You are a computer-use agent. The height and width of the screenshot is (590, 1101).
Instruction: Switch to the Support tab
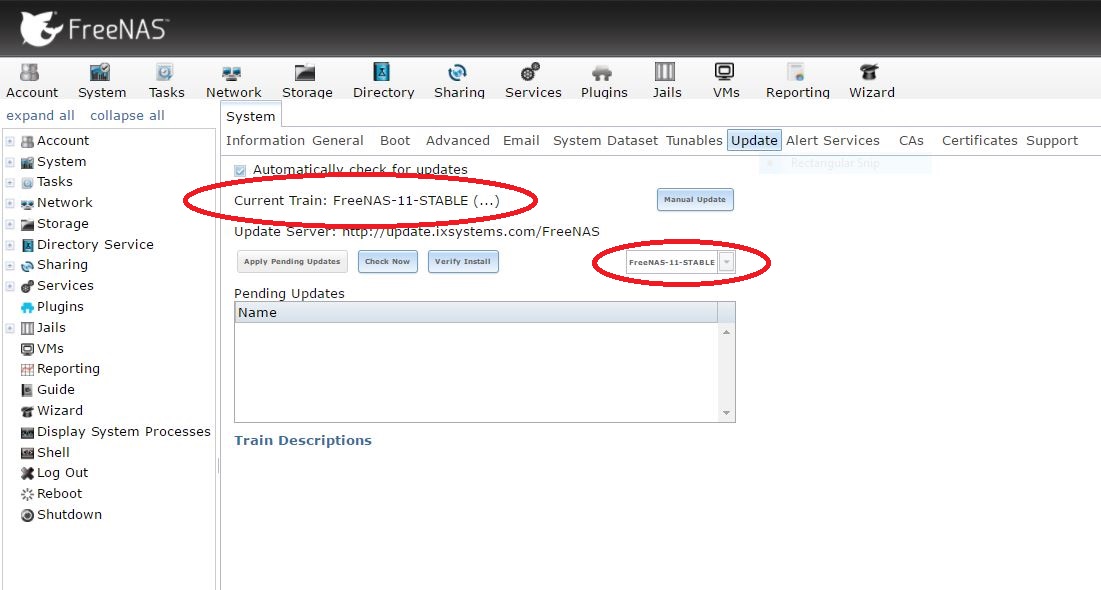tap(1052, 140)
